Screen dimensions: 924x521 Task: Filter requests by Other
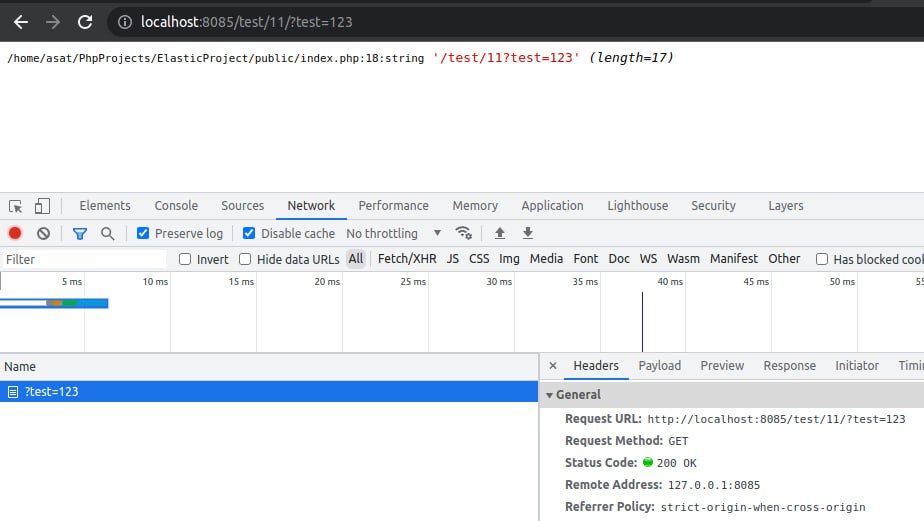click(x=784, y=259)
